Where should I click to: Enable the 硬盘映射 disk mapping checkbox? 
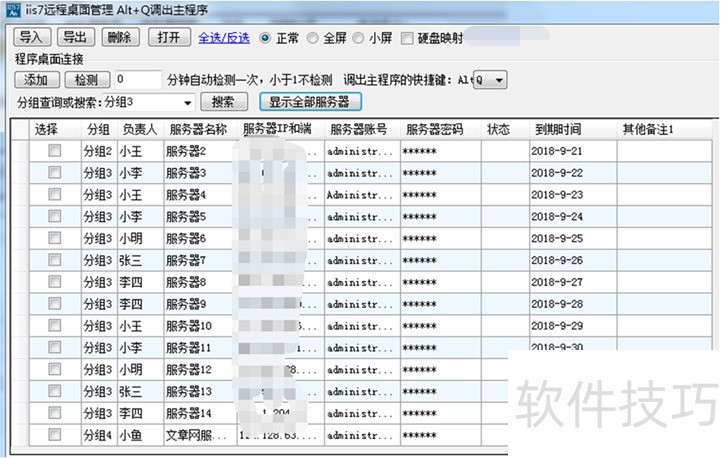[x=407, y=38]
